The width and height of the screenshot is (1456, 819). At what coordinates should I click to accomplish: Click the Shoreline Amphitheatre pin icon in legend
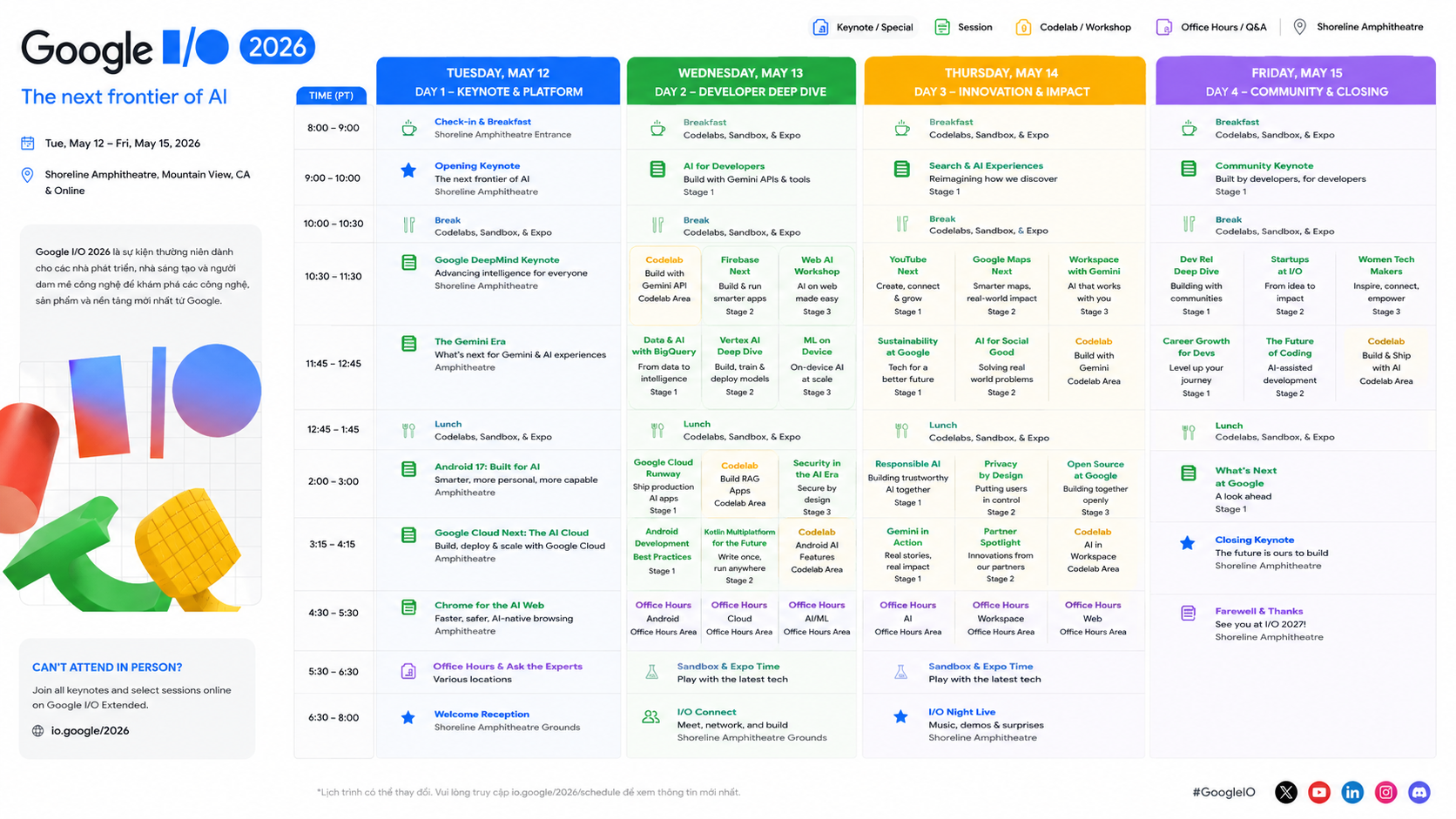(1299, 27)
